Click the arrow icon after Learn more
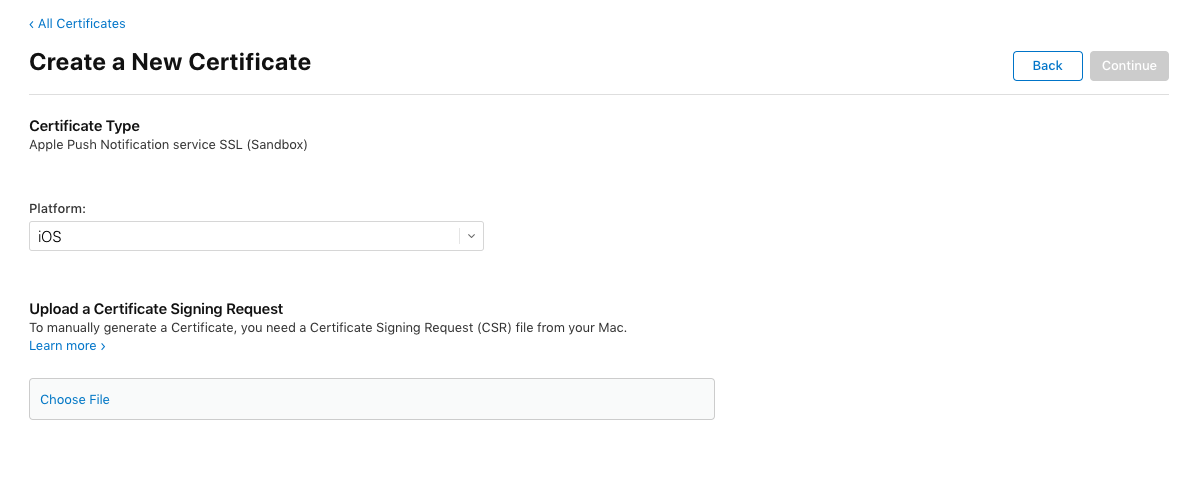Viewport: 1188px width, 483px height. pos(103,347)
